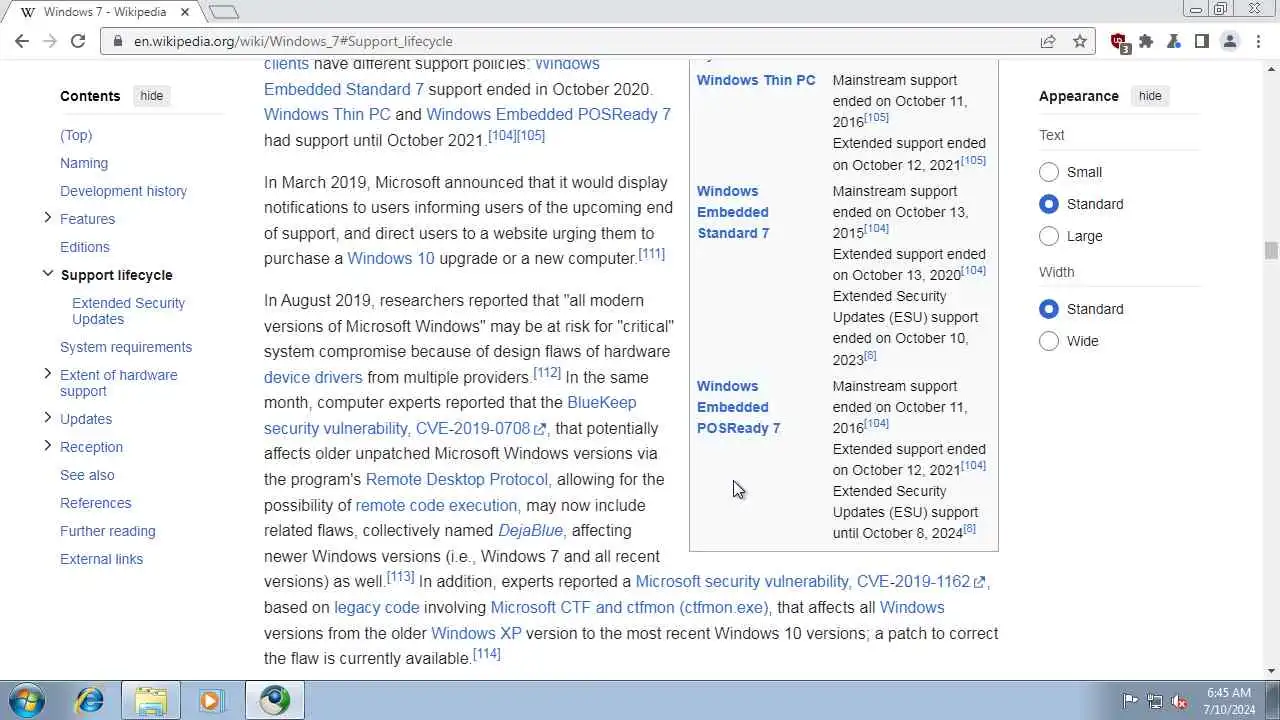
Task: Launch Internet Explorer from the taskbar
Action: tap(89, 700)
